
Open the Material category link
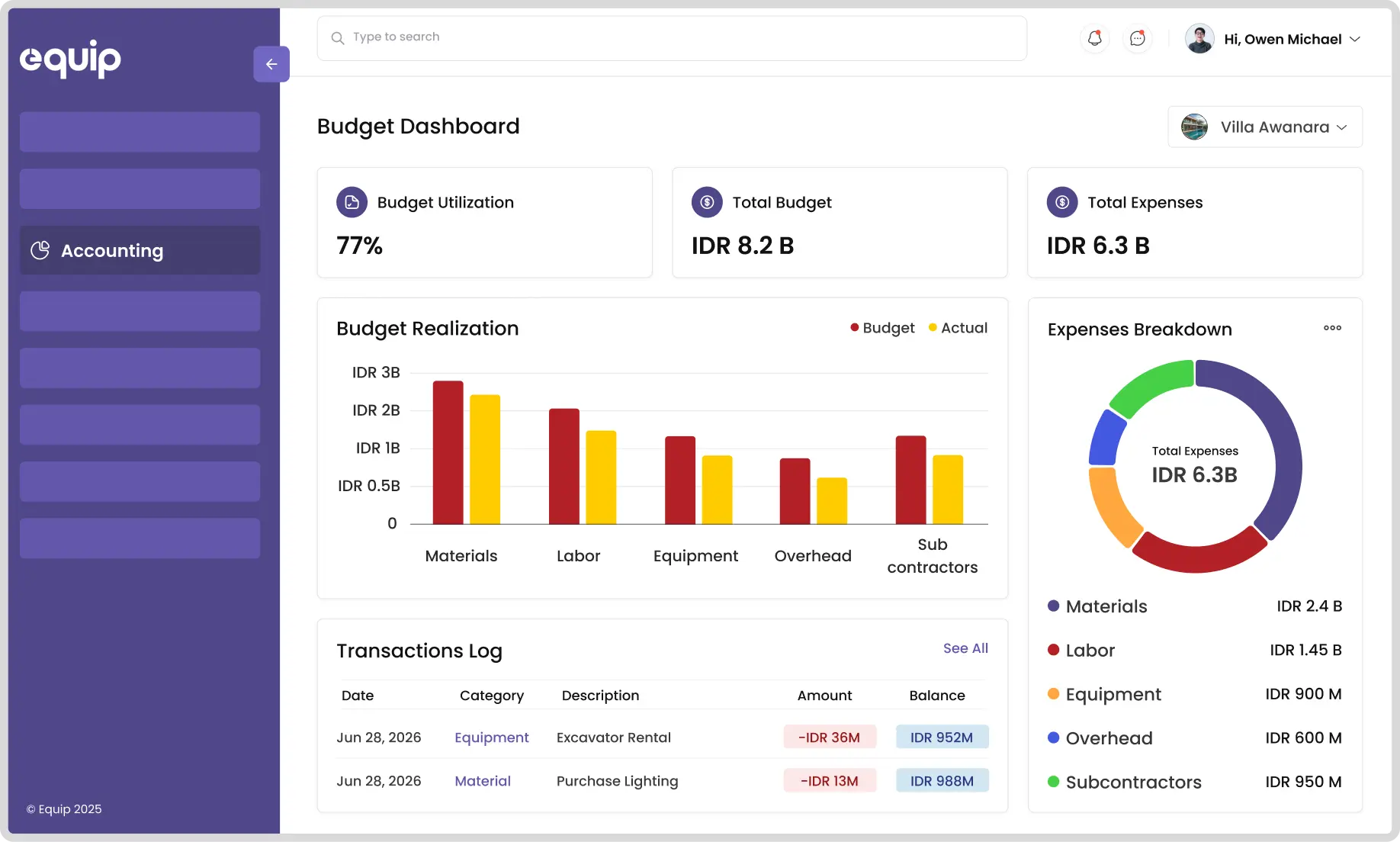tap(483, 781)
